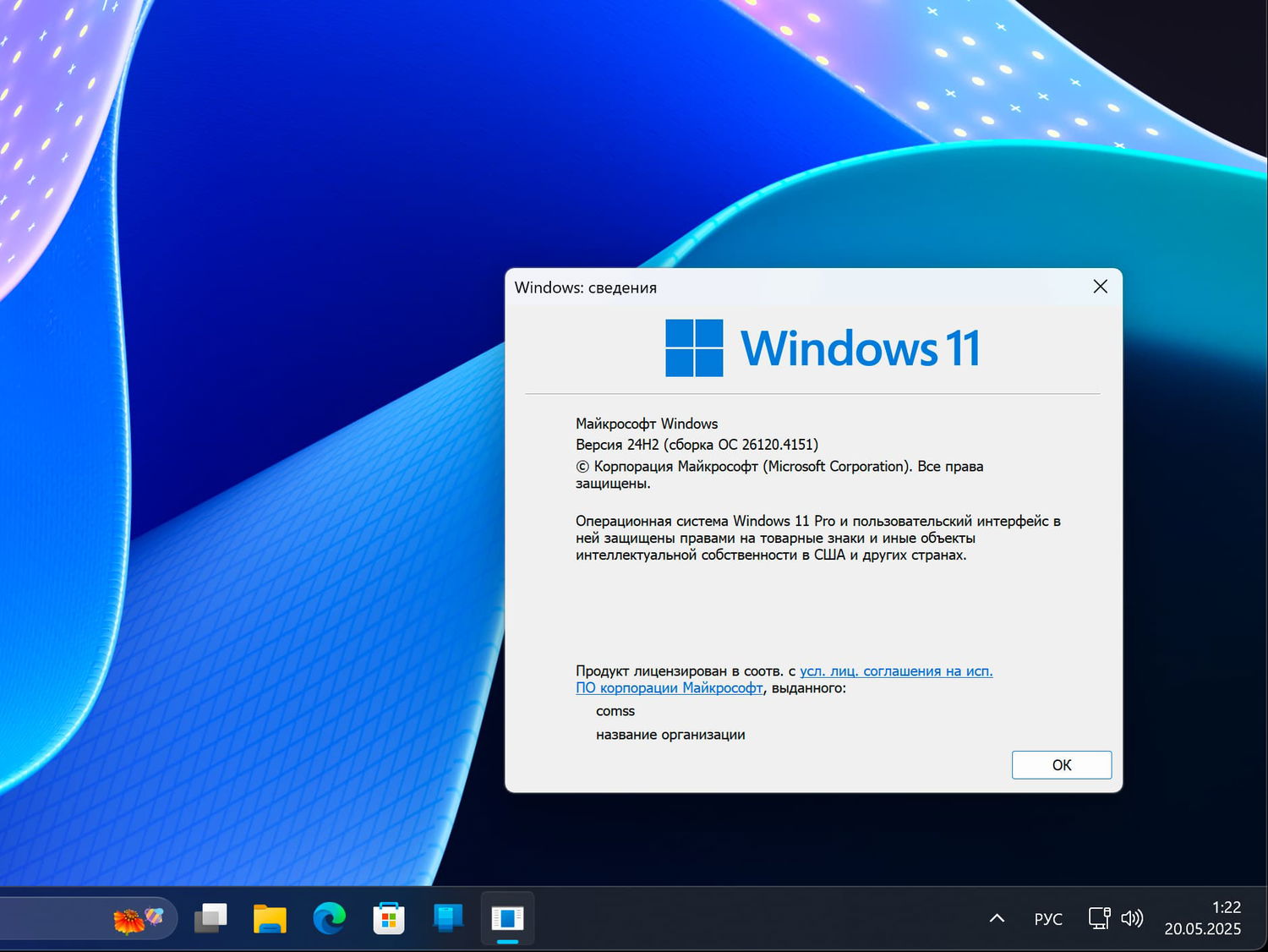
Task: Click the comss licensee name text
Action: click(x=615, y=711)
